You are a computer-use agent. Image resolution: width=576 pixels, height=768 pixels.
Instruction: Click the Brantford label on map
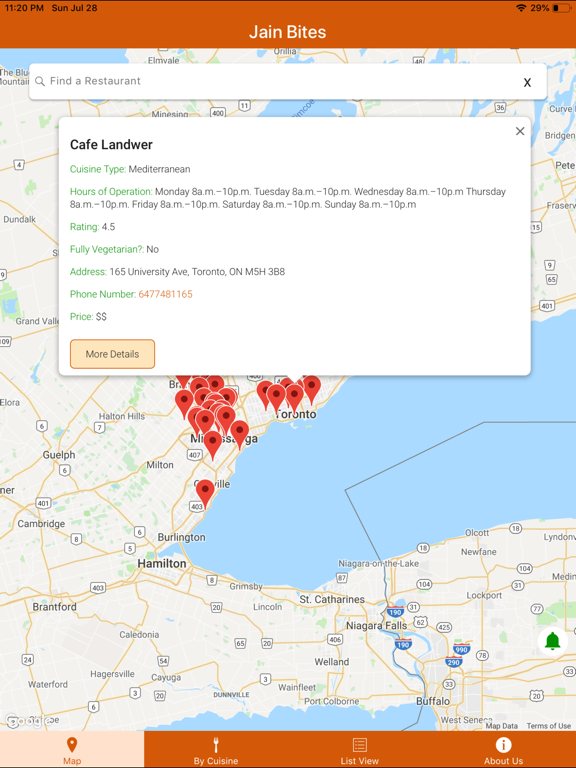click(x=54, y=607)
